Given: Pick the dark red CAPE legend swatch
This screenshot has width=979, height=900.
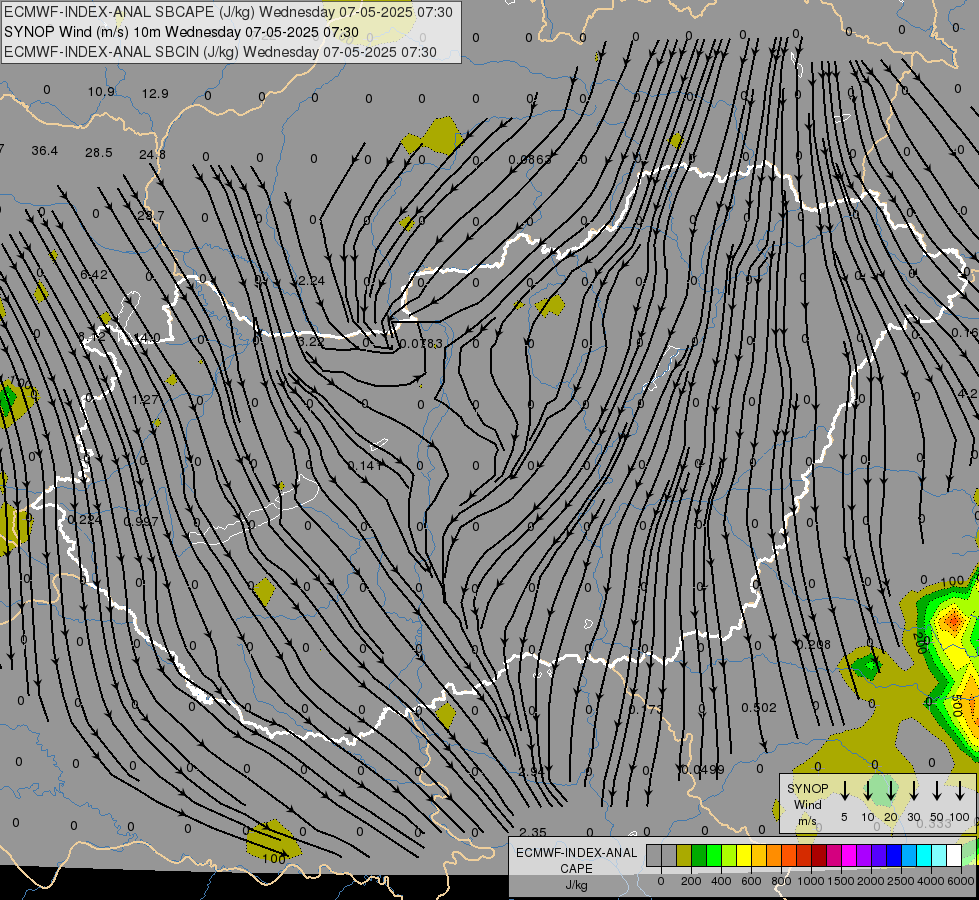Looking at the screenshot, I should (x=819, y=855).
